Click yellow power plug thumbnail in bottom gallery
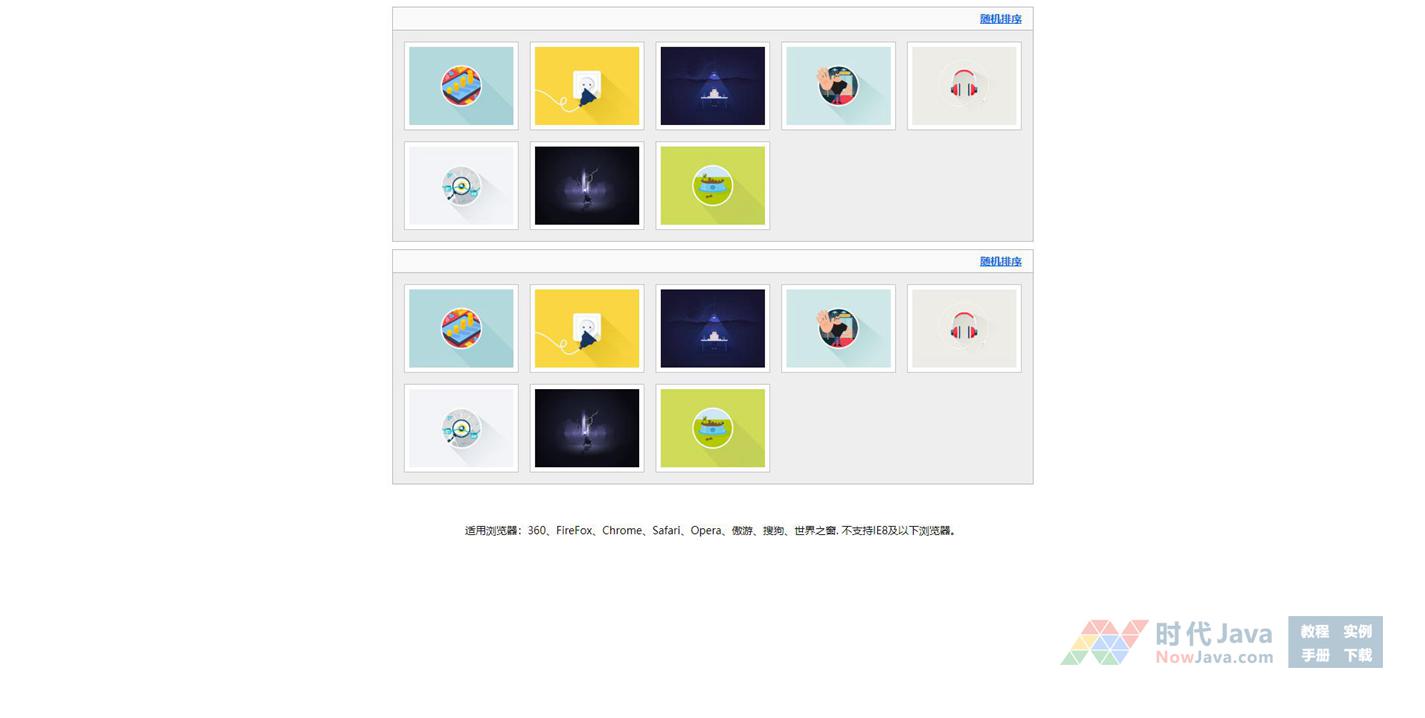The width and height of the screenshot is (1425, 718). (x=587, y=329)
